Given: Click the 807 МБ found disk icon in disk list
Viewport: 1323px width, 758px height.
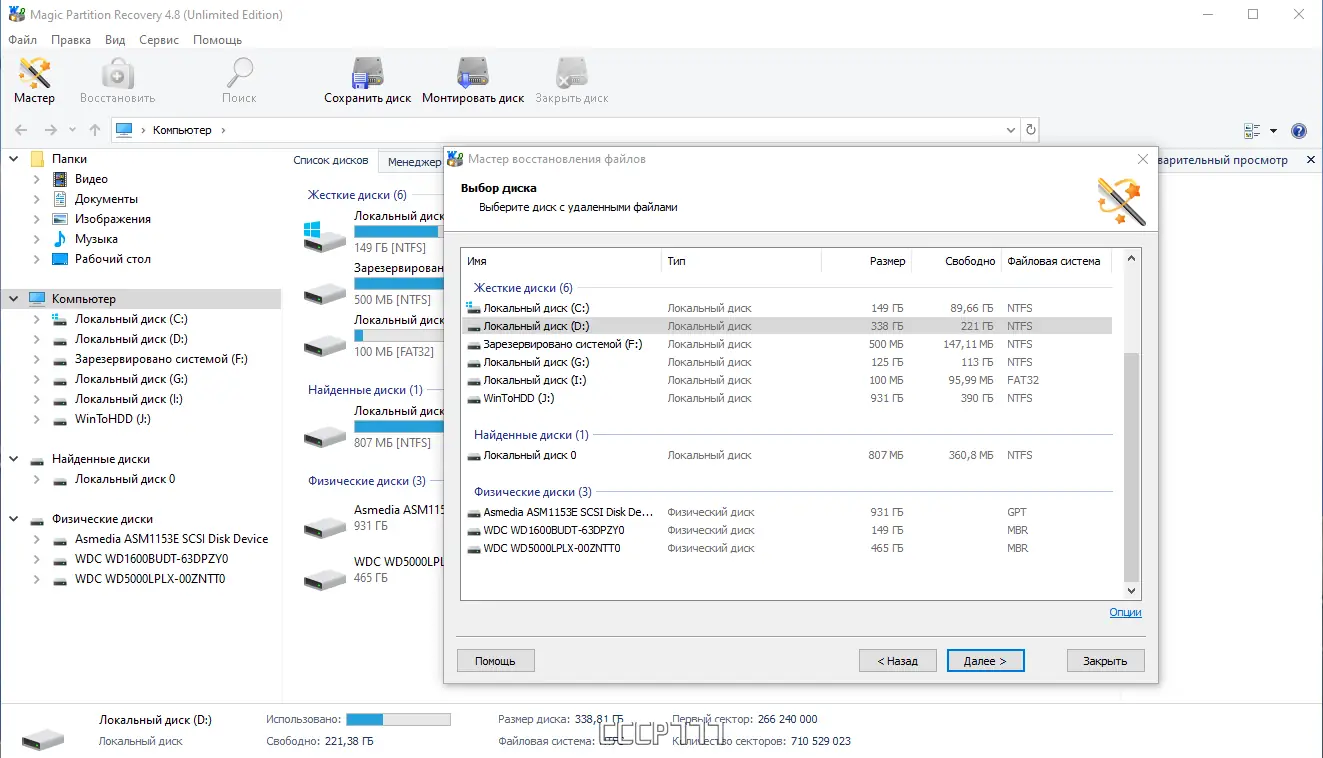Looking at the screenshot, I should (x=325, y=435).
